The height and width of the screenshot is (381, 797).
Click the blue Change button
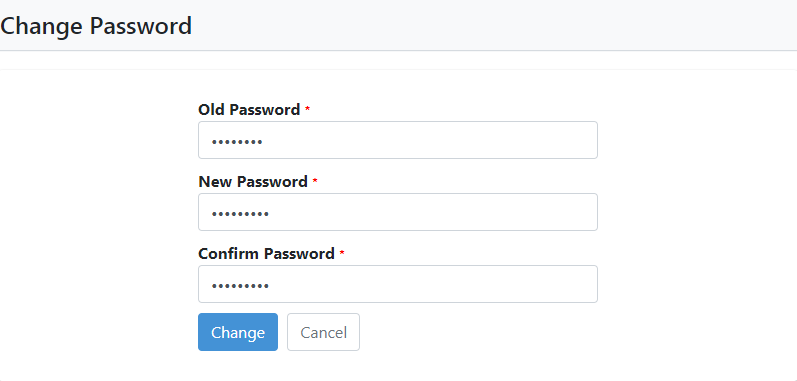(238, 332)
